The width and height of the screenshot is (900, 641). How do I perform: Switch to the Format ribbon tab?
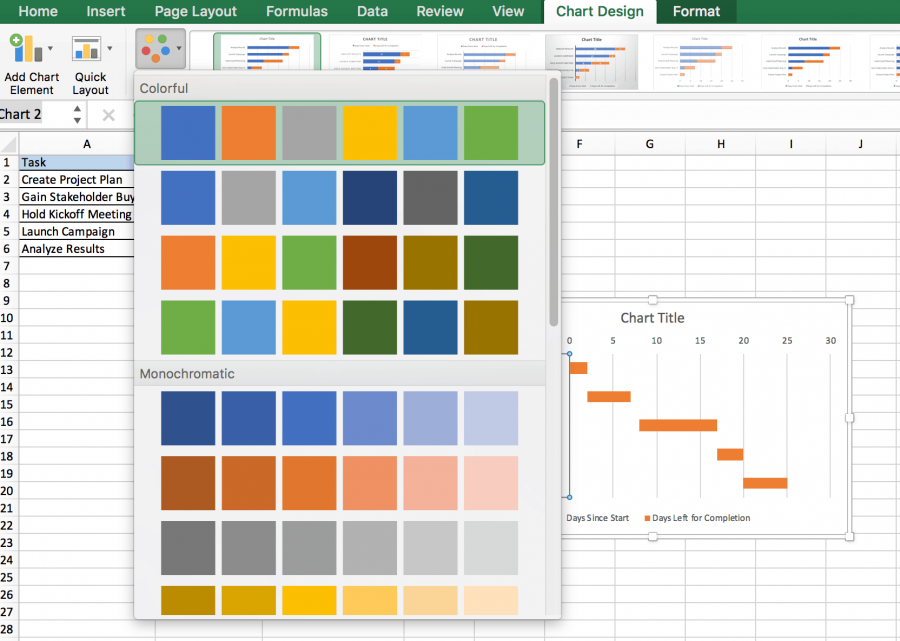coord(696,11)
